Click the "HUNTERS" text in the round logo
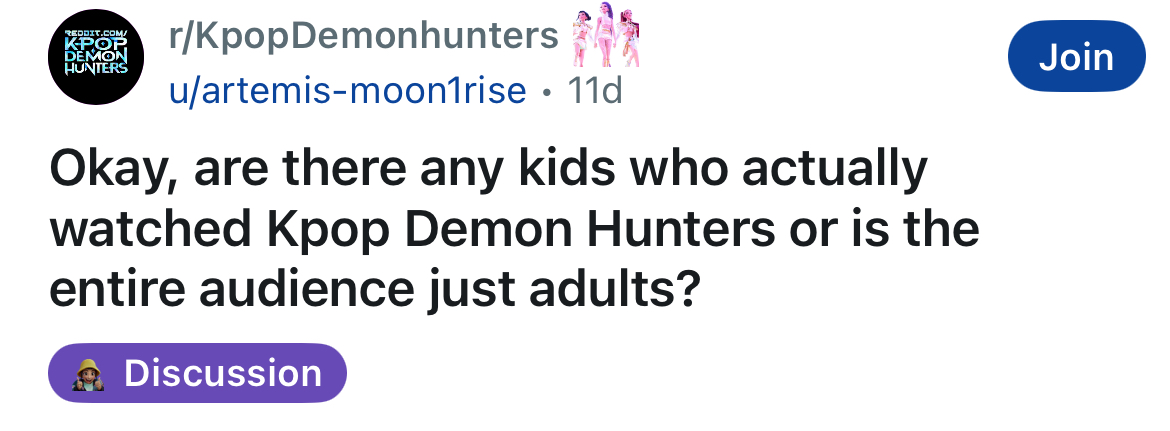The image size is (1170, 431). click(x=96, y=70)
